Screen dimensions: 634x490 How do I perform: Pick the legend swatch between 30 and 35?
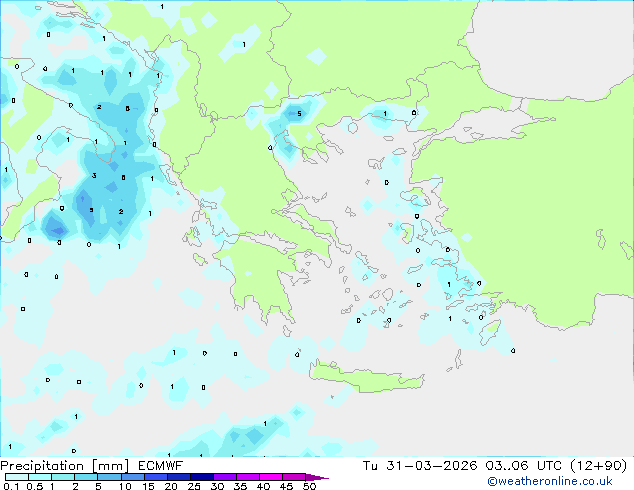click(x=225, y=477)
